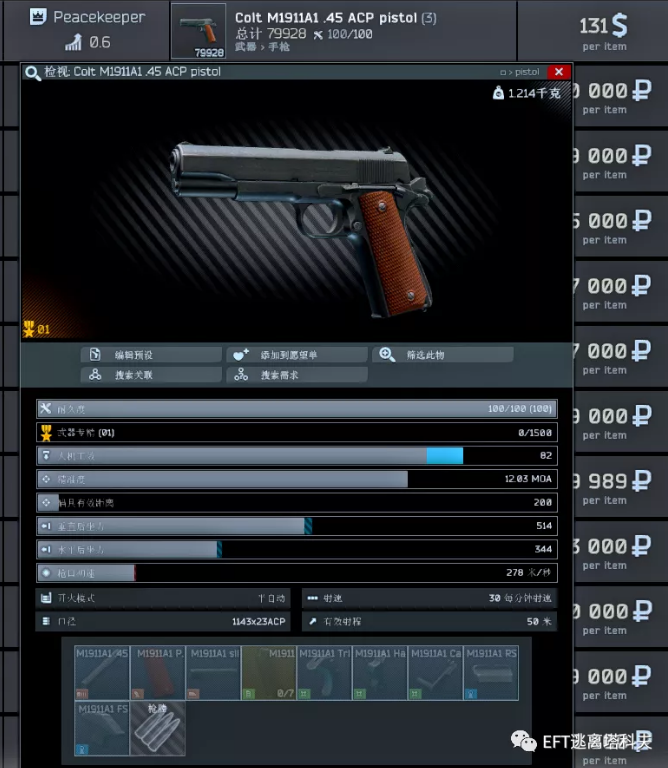Image resolution: width=668 pixels, height=768 pixels.
Task: Click the weight icon beside 1.214千克
Action: click(498, 93)
